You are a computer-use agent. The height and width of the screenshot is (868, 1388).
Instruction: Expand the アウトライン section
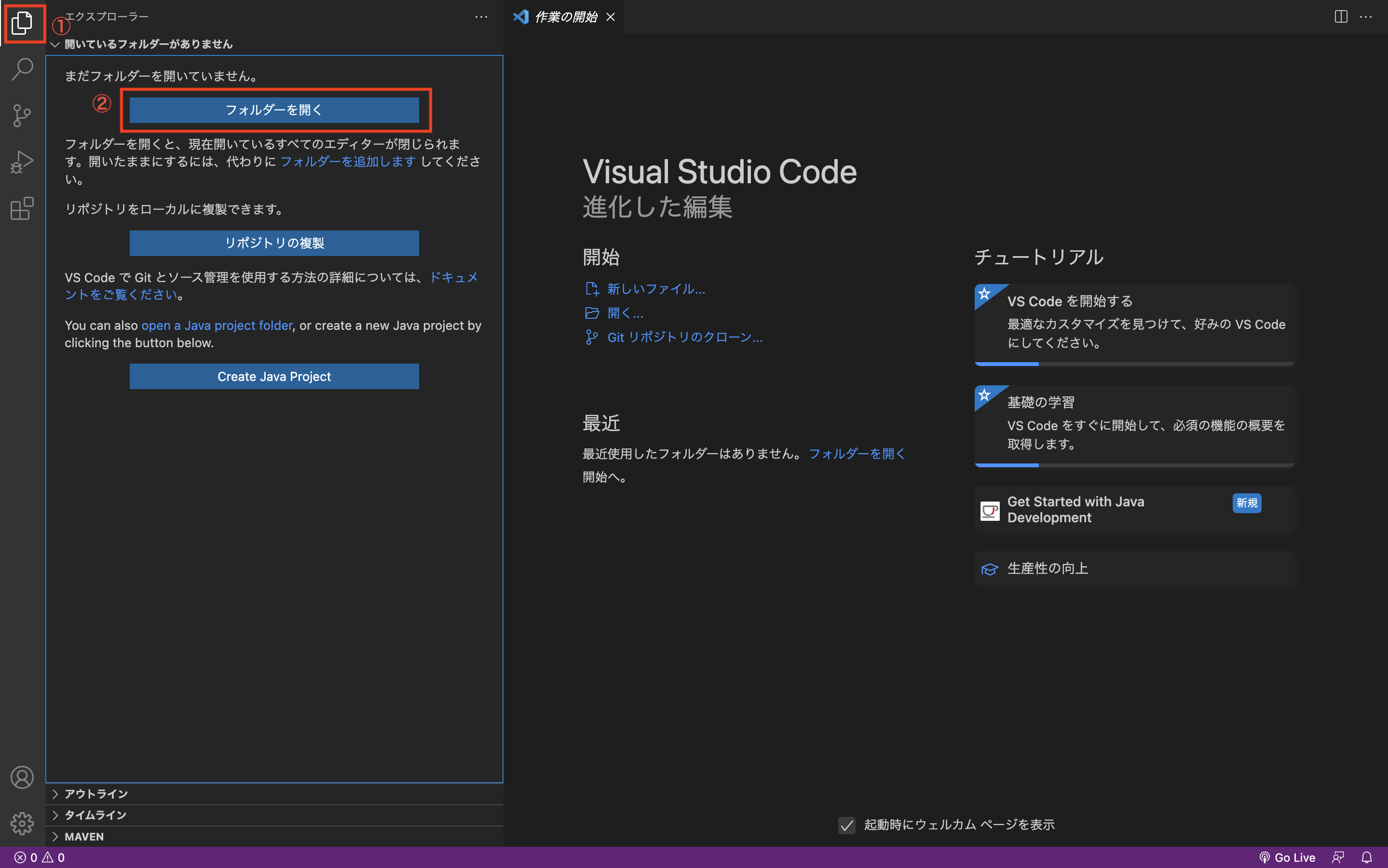274,793
